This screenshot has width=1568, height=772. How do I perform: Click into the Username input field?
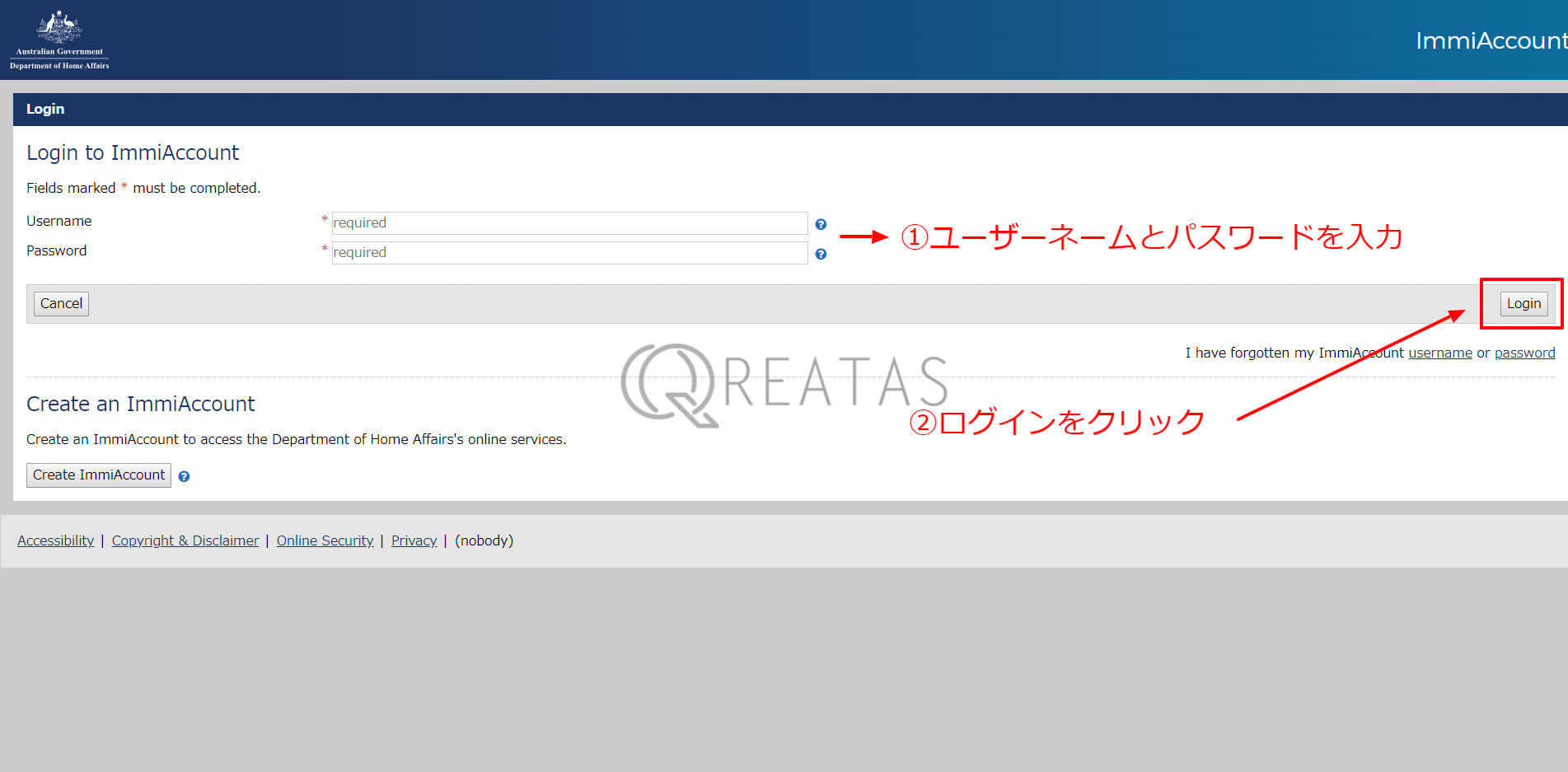click(569, 223)
